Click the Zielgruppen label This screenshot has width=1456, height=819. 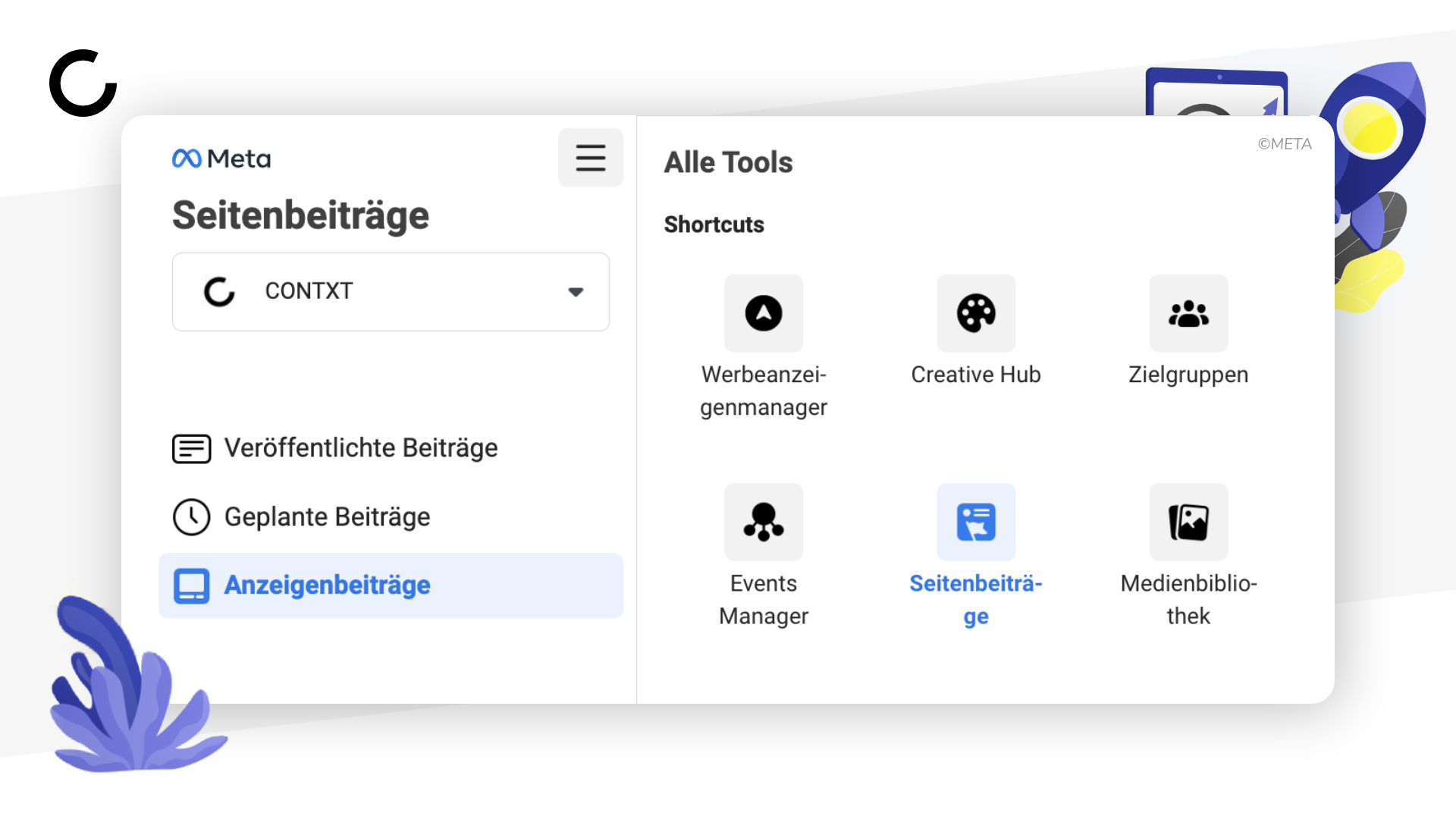pos(1188,375)
